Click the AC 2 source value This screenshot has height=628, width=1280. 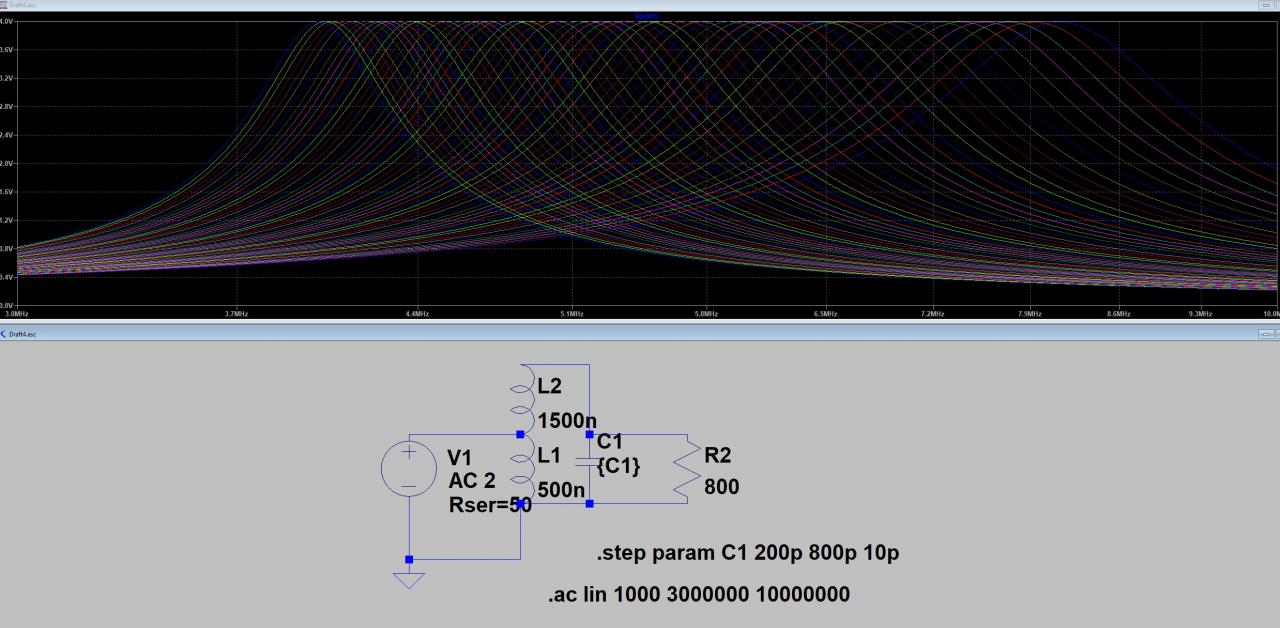point(472,481)
